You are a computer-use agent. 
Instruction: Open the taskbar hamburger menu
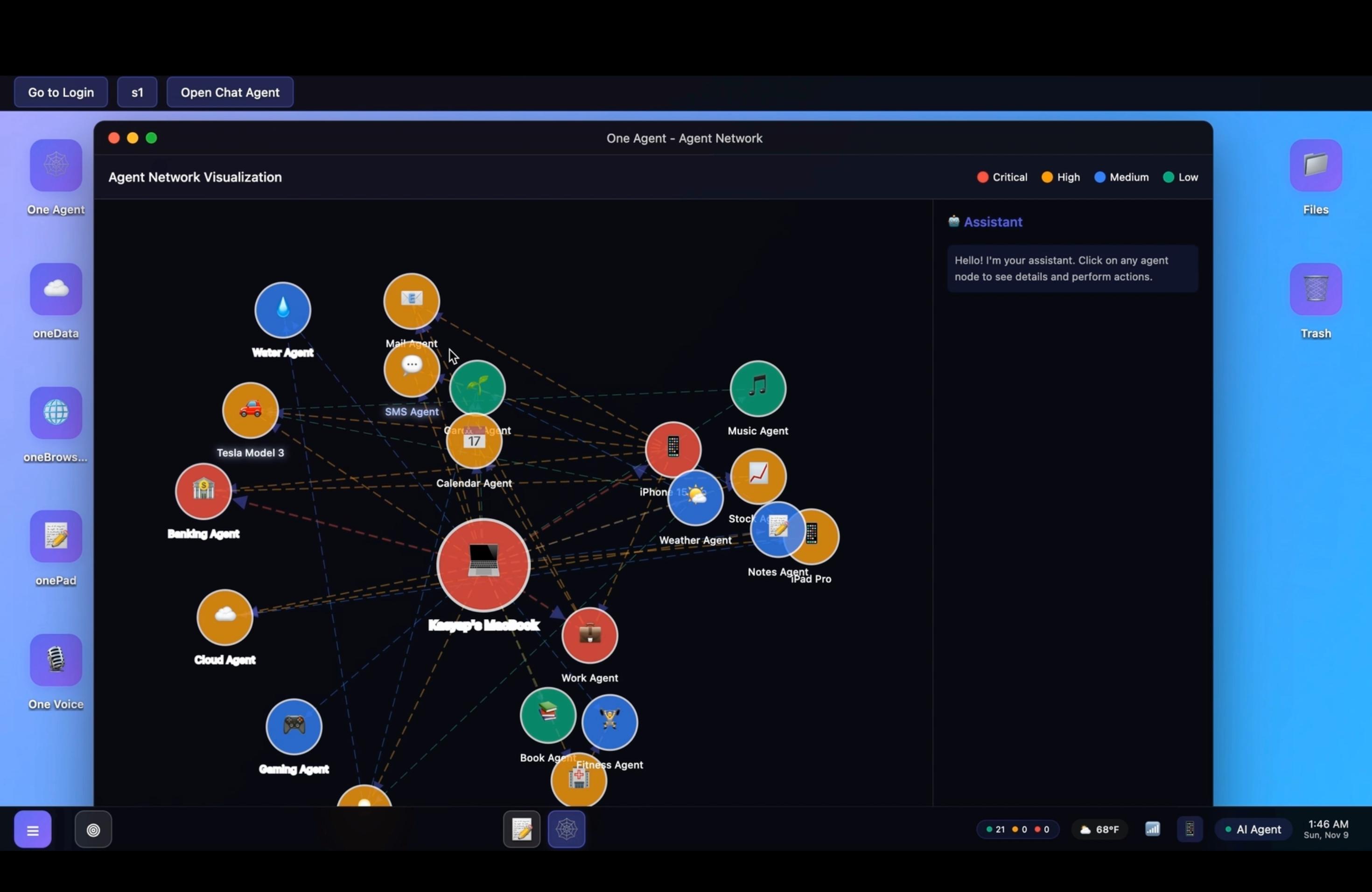pos(33,830)
